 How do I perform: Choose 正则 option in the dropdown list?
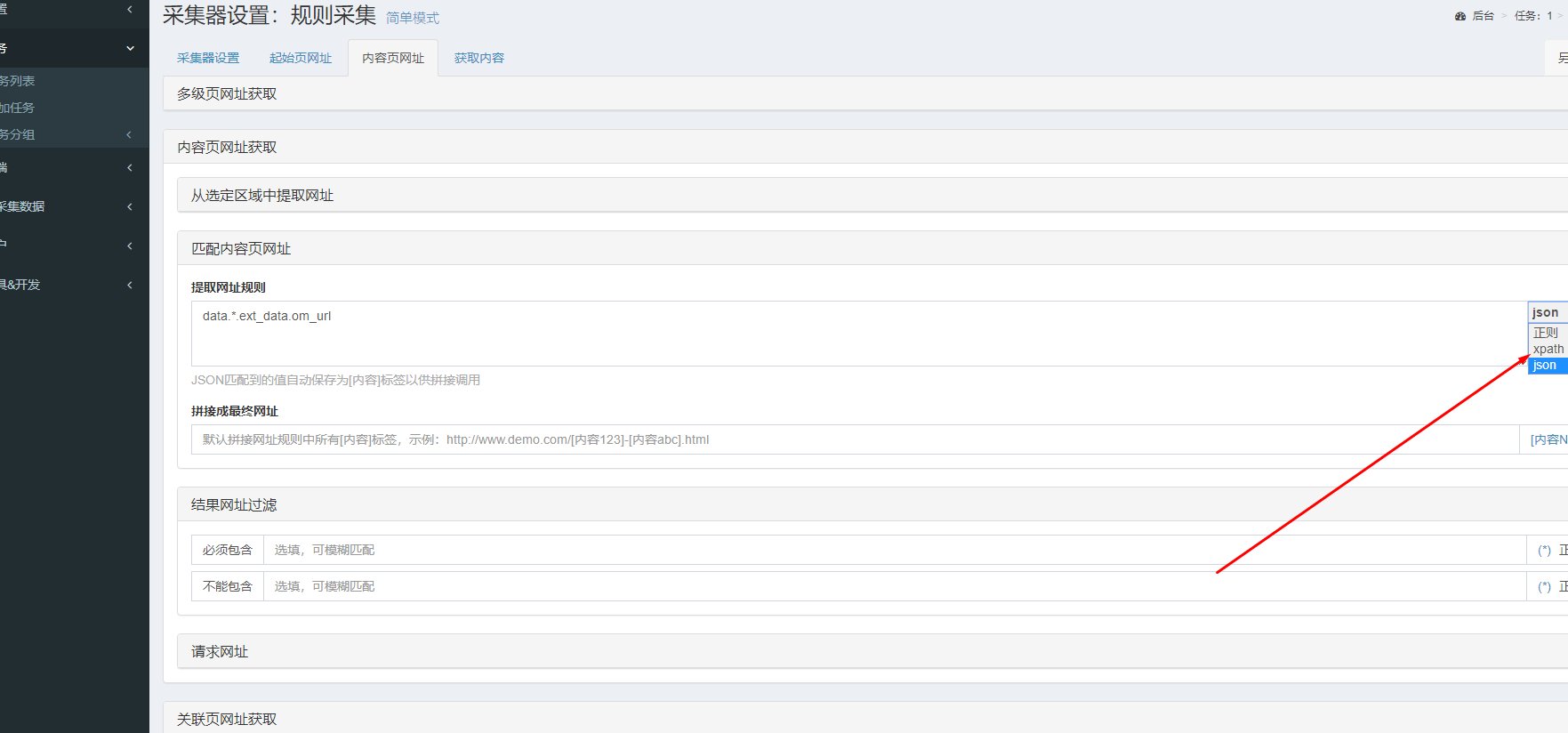1548,333
